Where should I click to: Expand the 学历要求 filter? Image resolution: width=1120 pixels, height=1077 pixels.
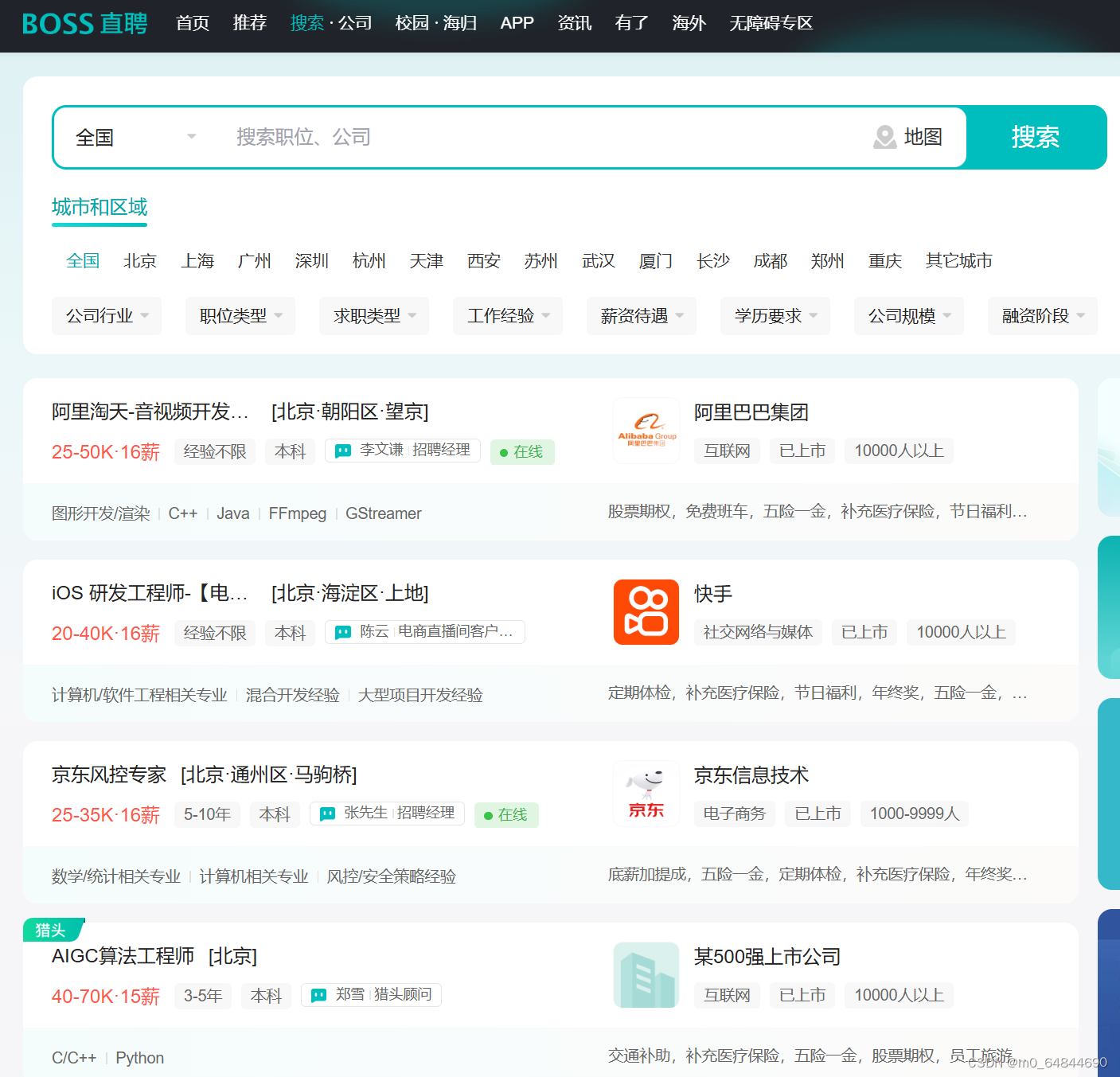(775, 316)
